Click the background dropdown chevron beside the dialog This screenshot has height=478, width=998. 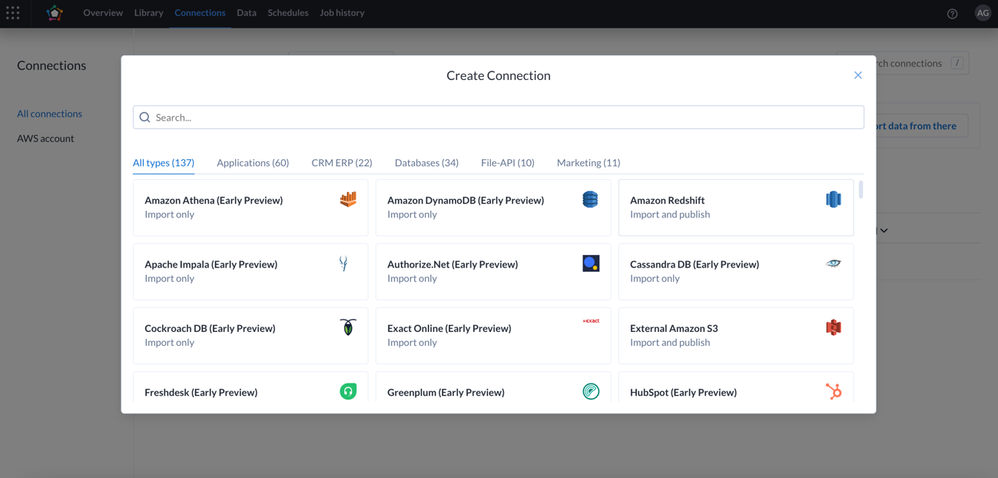pyautogui.click(x=883, y=230)
